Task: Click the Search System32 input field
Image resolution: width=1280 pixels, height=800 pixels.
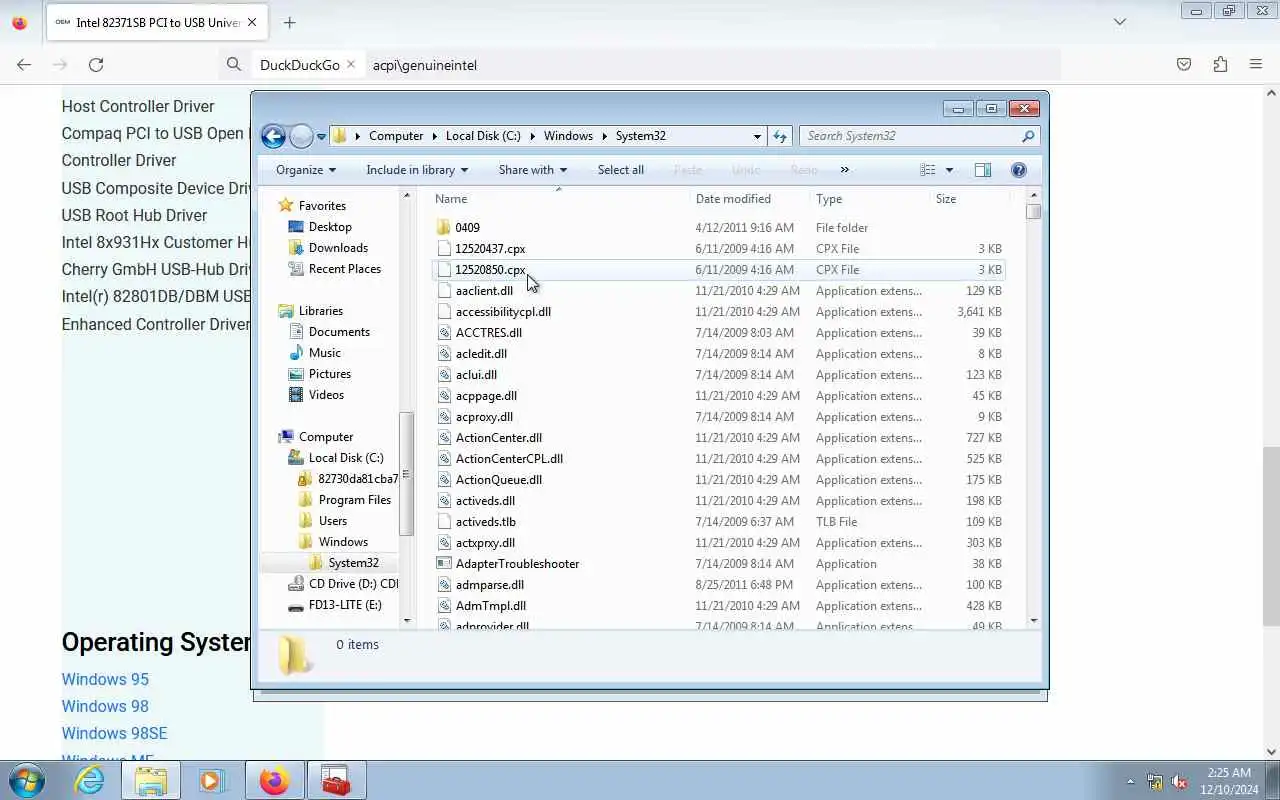Action: (x=911, y=136)
